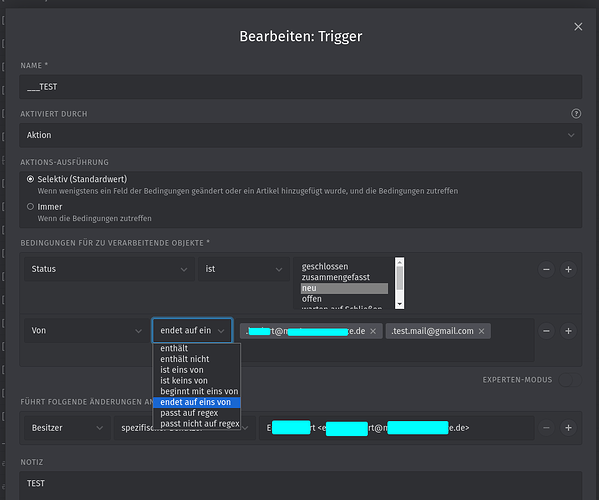Select 'offen' in the status list

pos(311,299)
